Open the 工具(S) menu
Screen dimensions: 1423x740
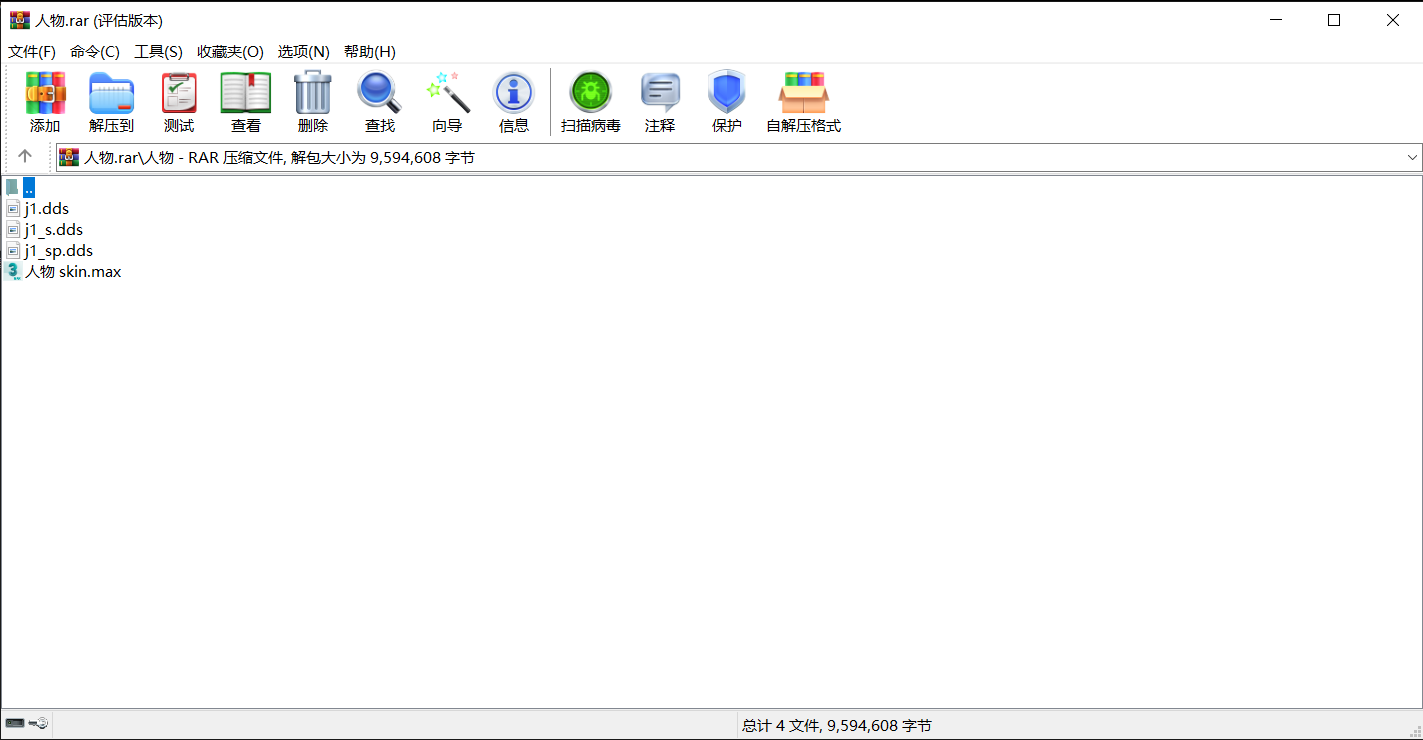click(x=159, y=52)
